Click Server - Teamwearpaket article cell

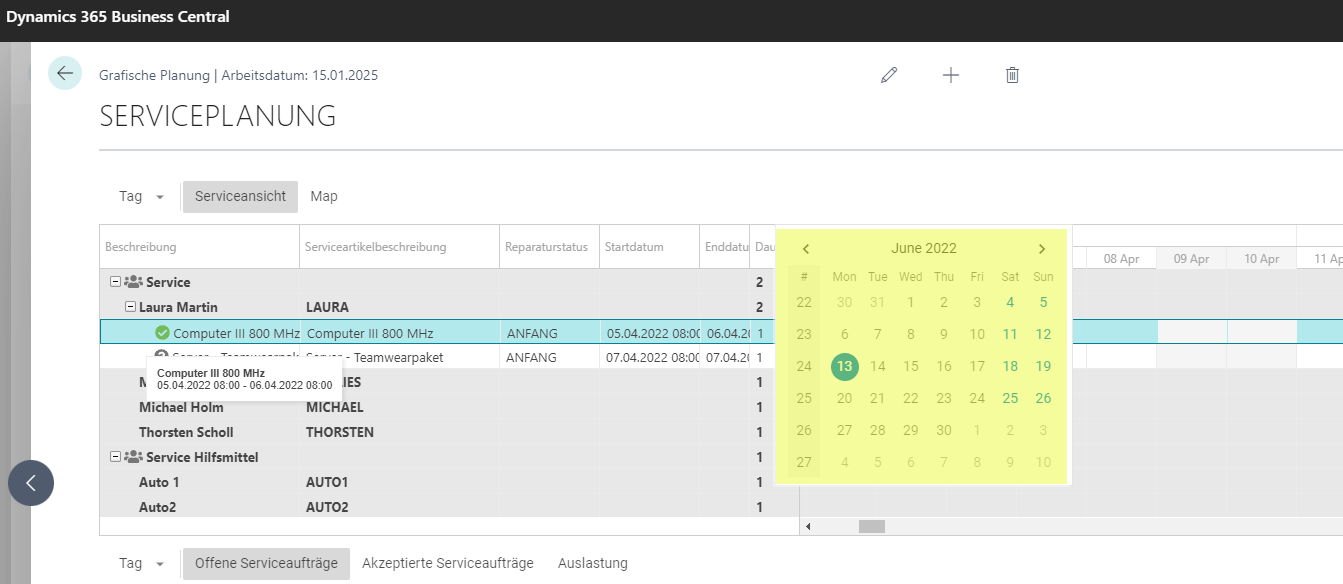pos(399,357)
